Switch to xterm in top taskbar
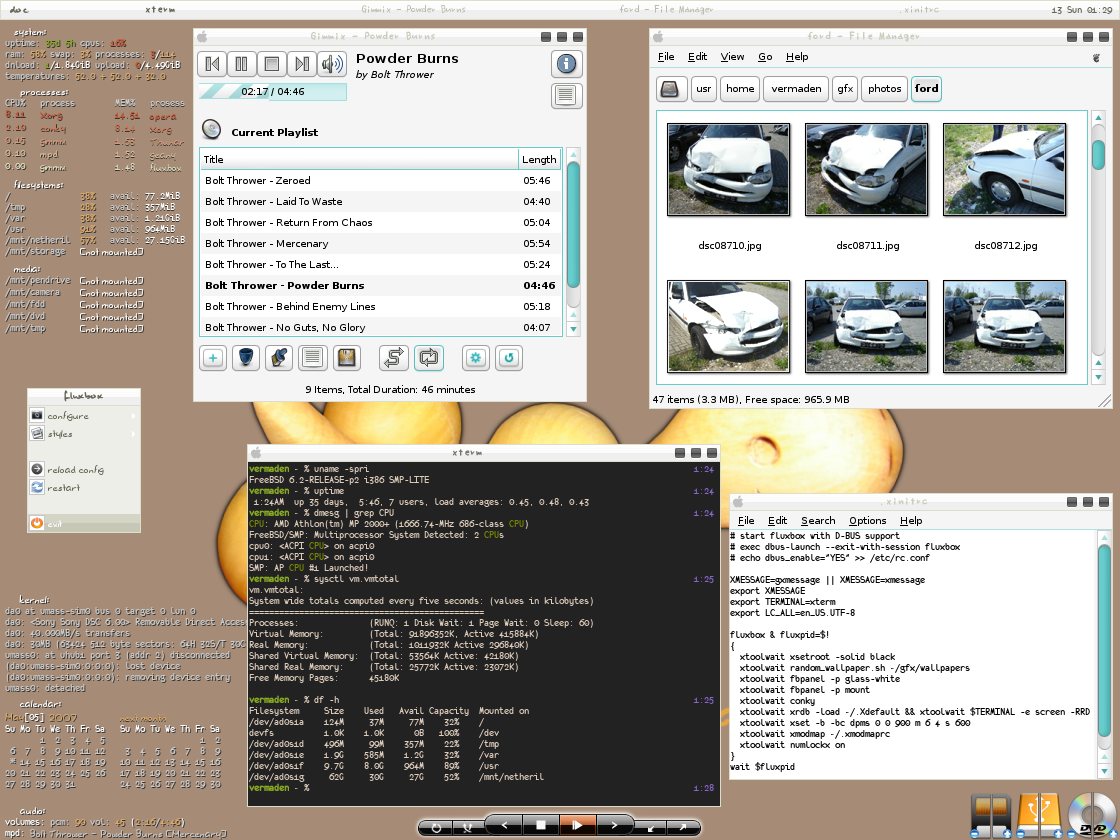This screenshot has height=840, width=1120. click(x=160, y=9)
